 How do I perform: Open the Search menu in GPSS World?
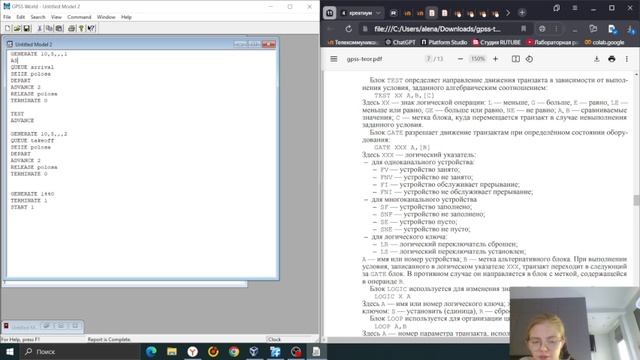[38, 17]
